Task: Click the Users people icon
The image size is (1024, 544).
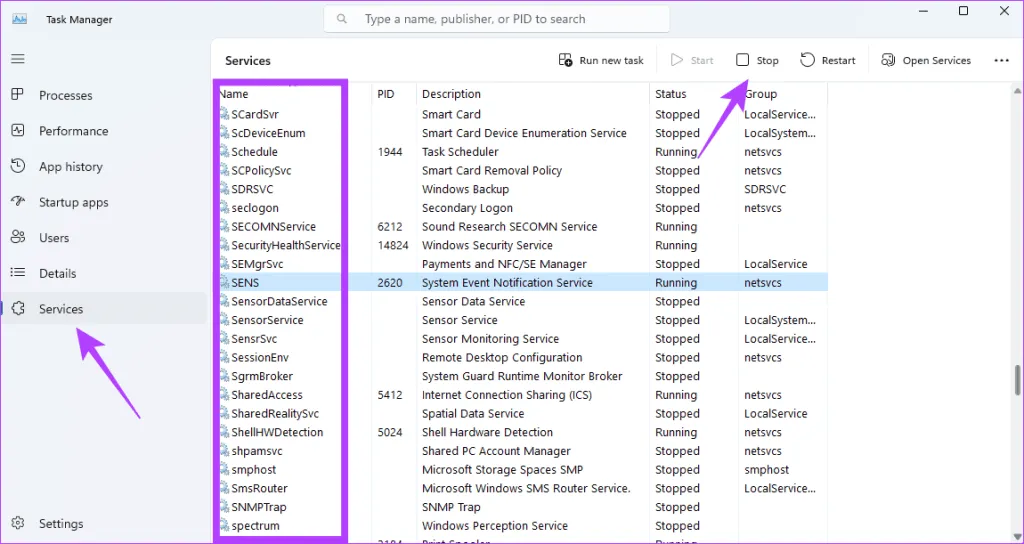Action: (x=17, y=238)
